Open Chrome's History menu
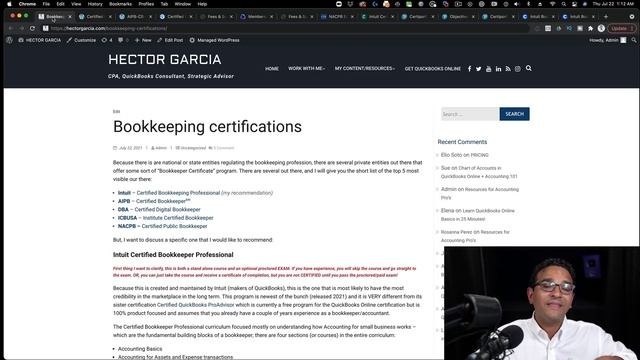The image size is (640, 360). 95,4
